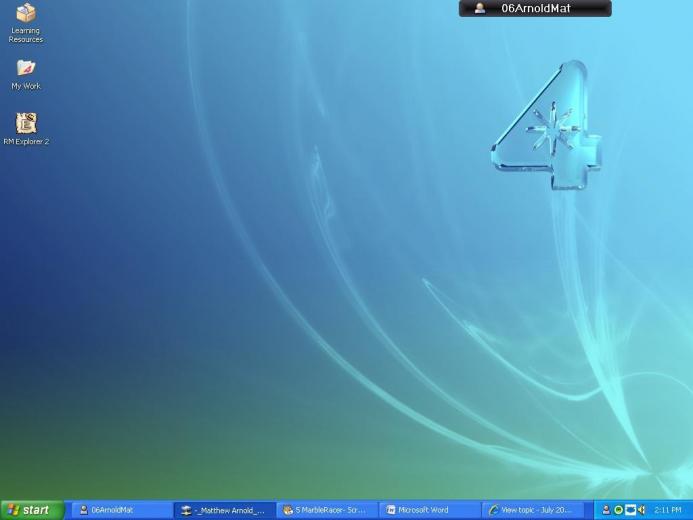This screenshot has width=693, height=520.
Task: Switch to MarbleRacer taskbar window
Action: 327,510
